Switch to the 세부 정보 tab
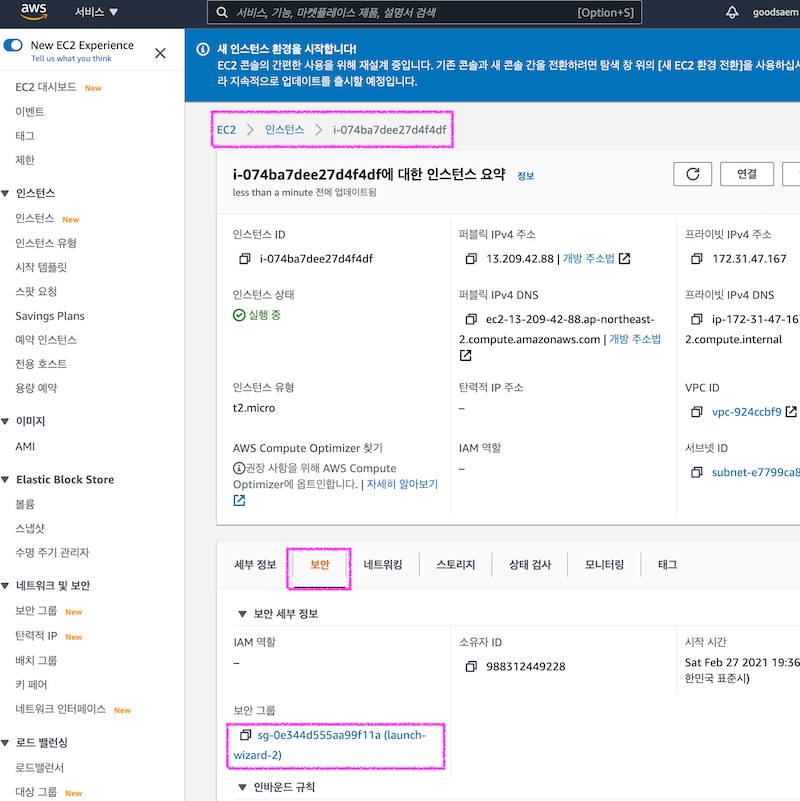 [255, 565]
